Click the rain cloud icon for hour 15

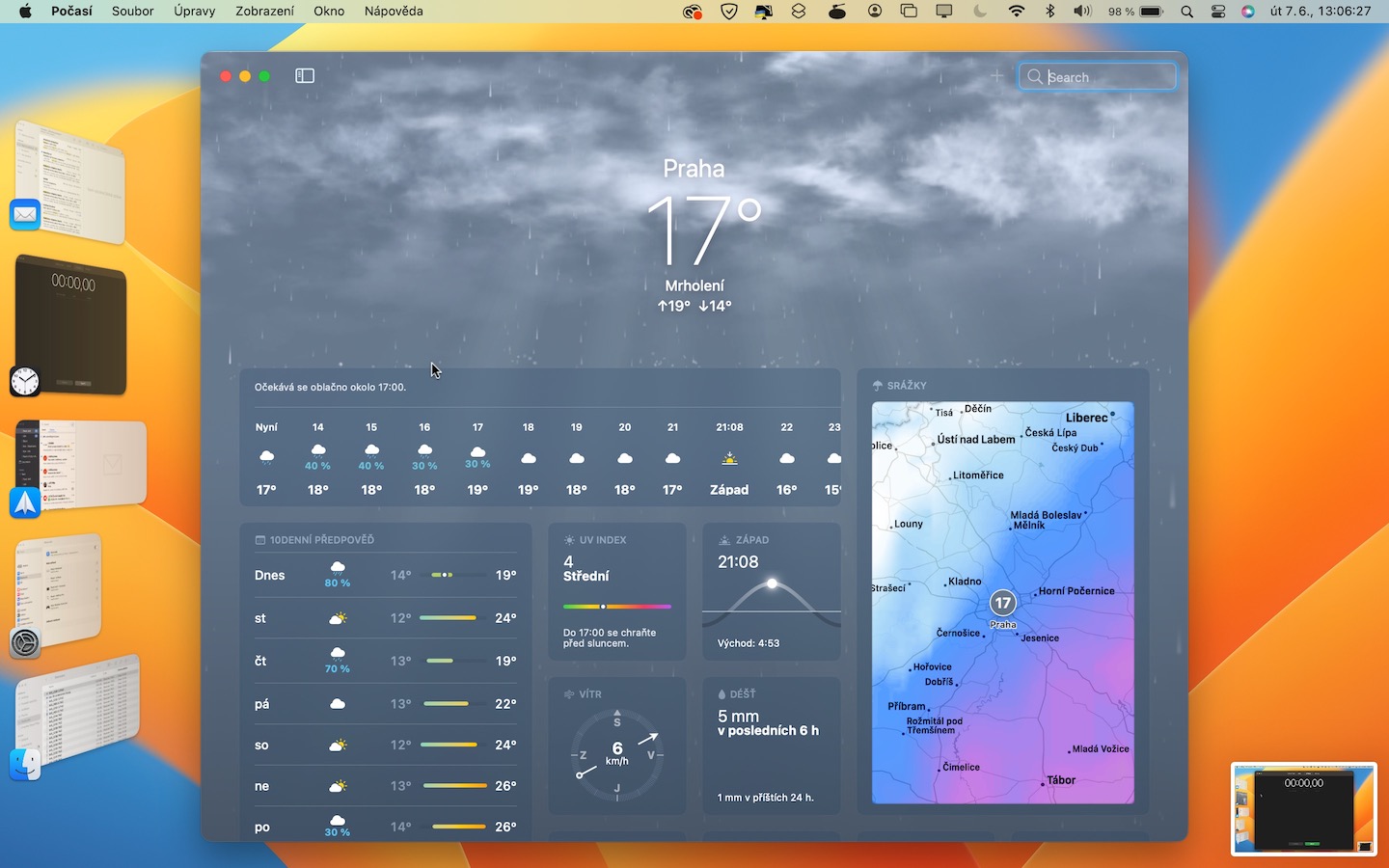371,450
